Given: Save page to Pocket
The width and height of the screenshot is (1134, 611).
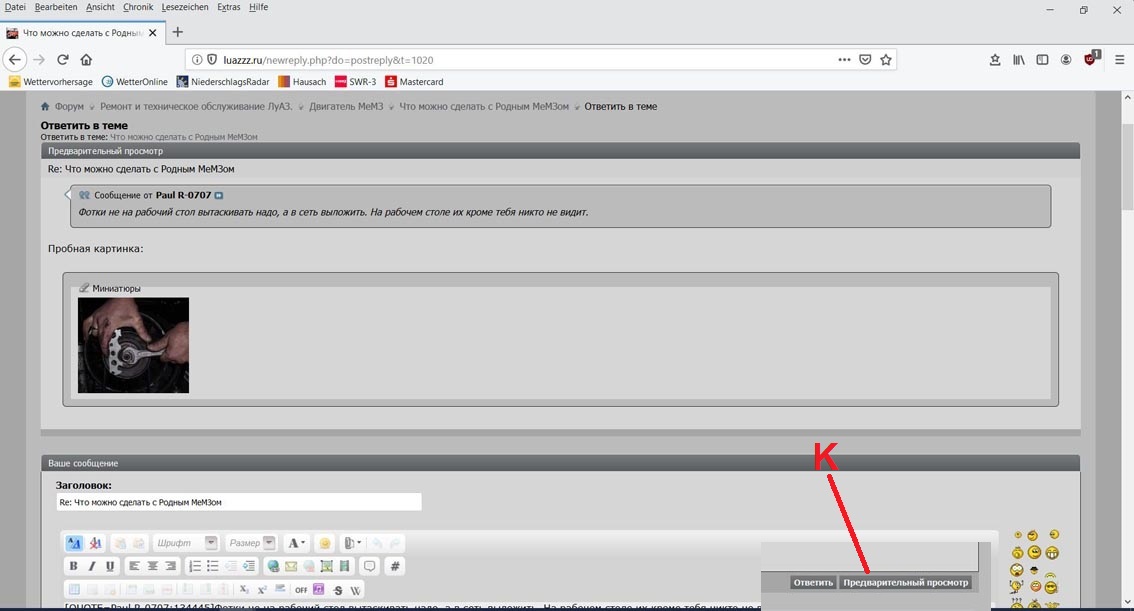Looking at the screenshot, I should point(865,59).
